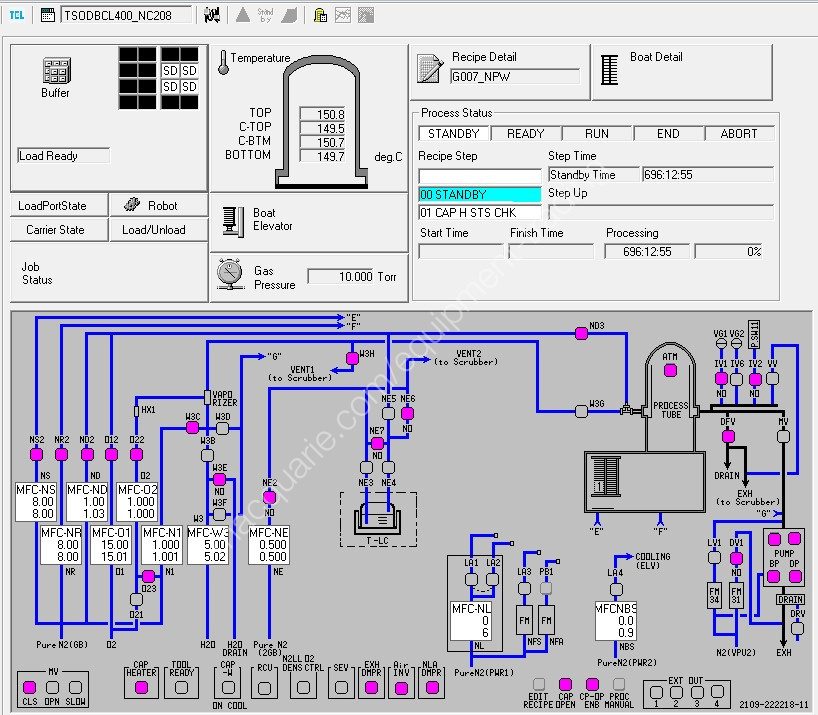Open the Robot button
The height and width of the screenshot is (715, 818).
pyautogui.click(x=159, y=205)
